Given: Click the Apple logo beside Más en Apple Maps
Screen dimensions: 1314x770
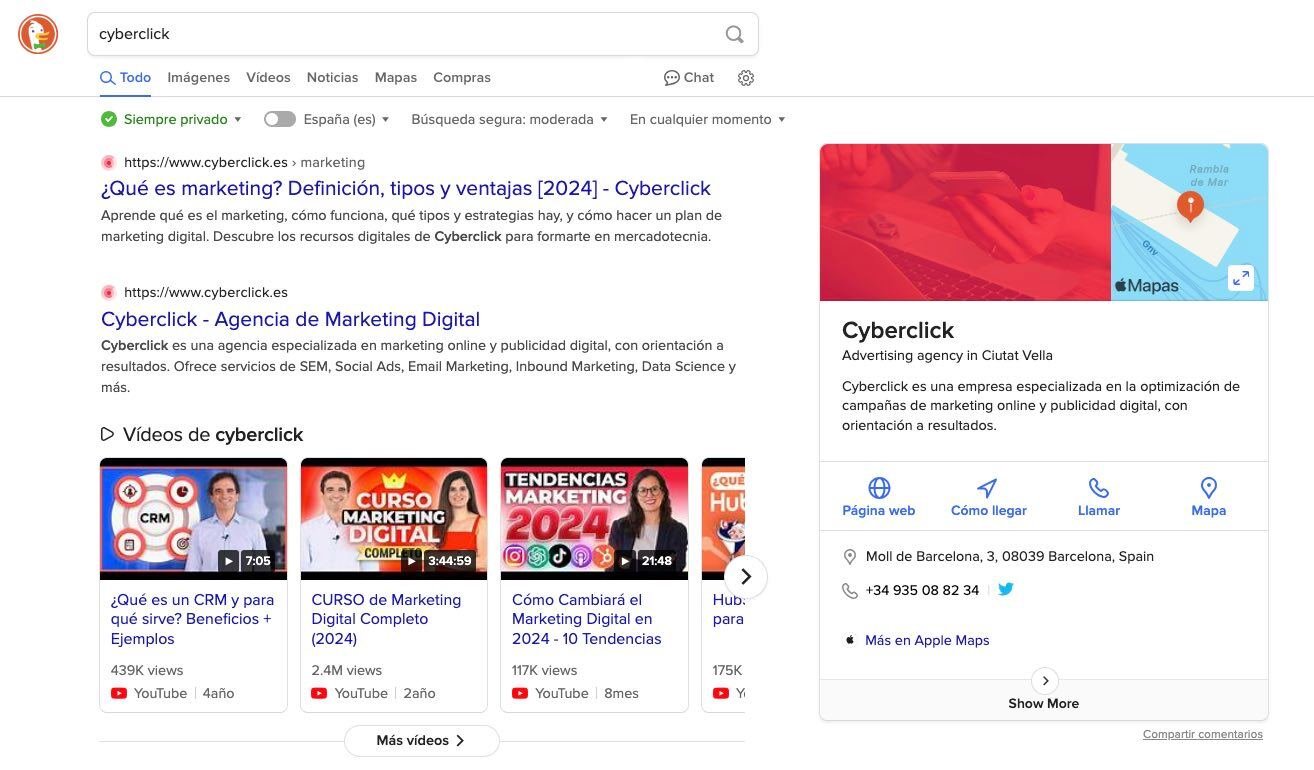Looking at the screenshot, I should (x=850, y=639).
